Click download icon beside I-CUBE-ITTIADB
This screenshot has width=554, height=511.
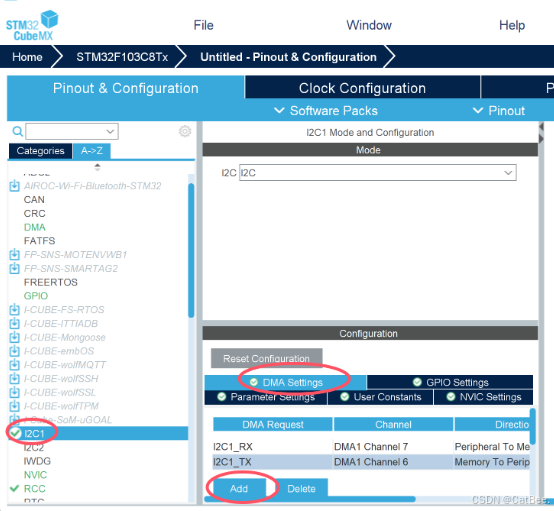tap(14, 323)
